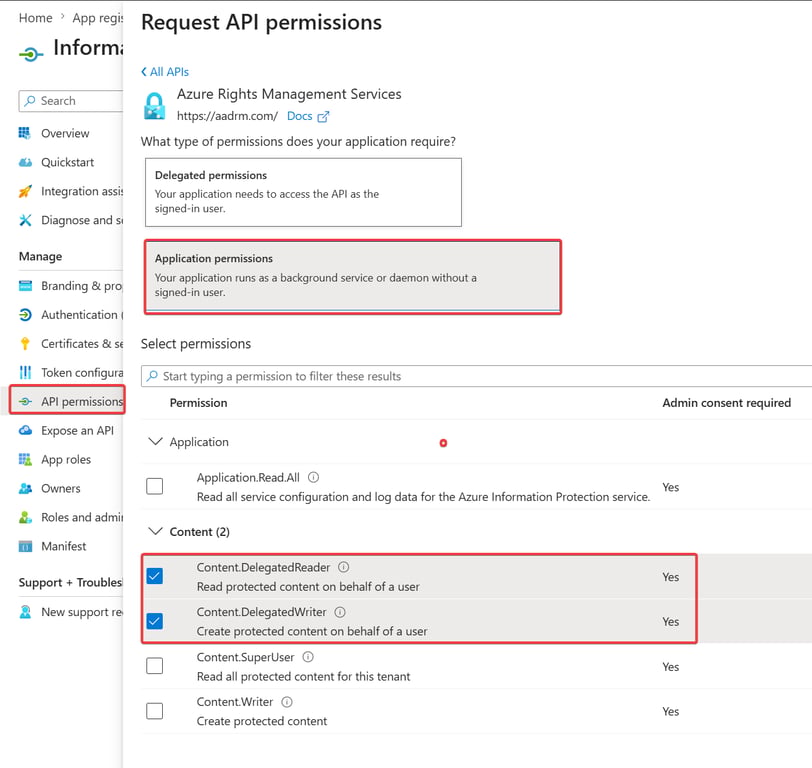Click the New support request icon
Image resolution: width=812 pixels, height=768 pixels.
click(25, 612)
